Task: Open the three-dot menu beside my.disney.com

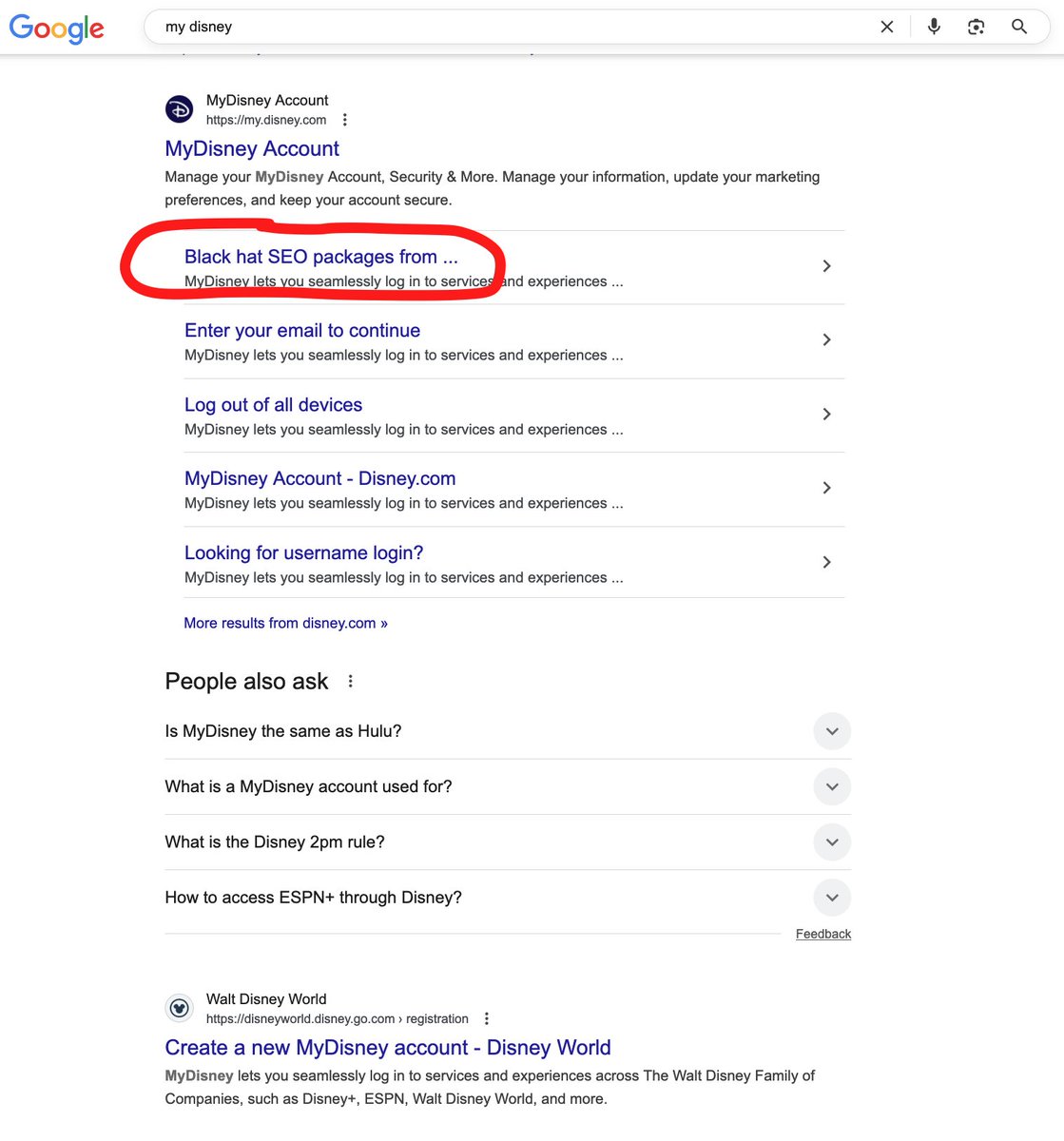Action: coord(344,119)
